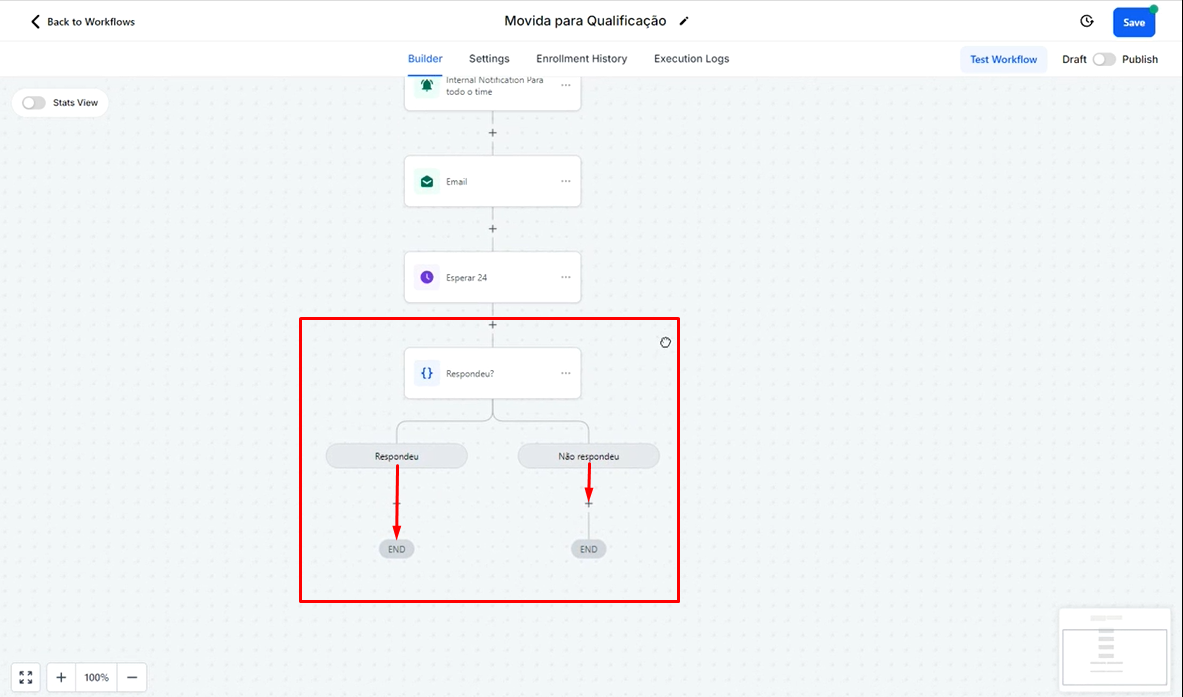Open the Enrollment History tab
Image resolution: width=1183 pixels, height=697 pixels.
(581, 59)
